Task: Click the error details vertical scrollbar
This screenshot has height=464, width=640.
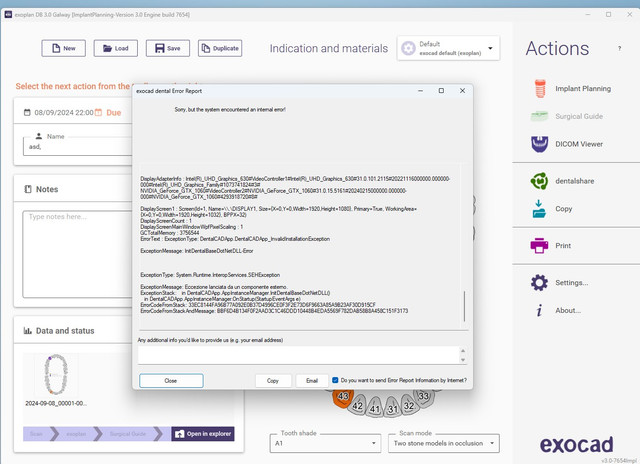Action: pyautogui.click(x=464, y=306)
